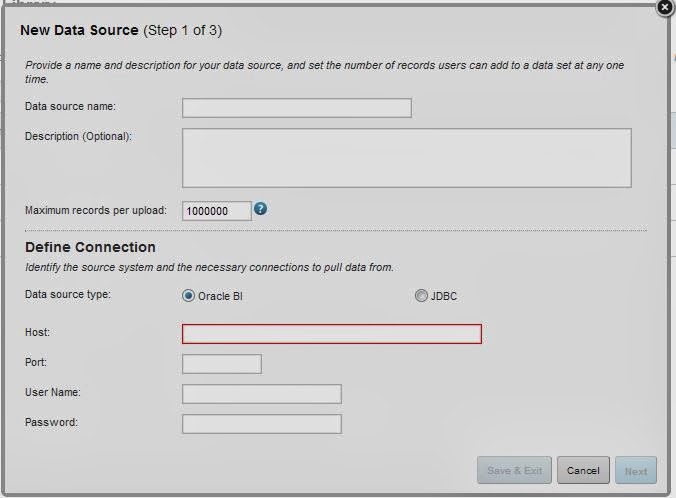
Task: Click the Description (Optional) text area
Action: point(407,158)
